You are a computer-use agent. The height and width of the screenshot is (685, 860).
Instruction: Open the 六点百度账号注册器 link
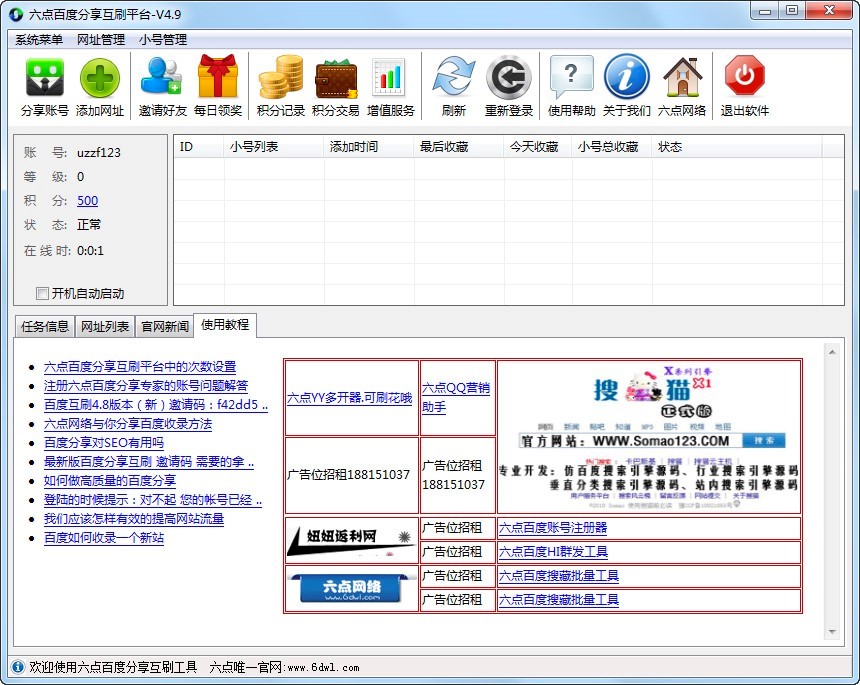(553, 528)
